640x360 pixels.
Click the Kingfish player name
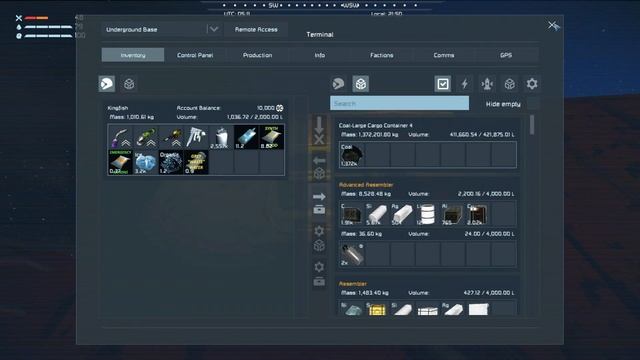click(118, 108)
